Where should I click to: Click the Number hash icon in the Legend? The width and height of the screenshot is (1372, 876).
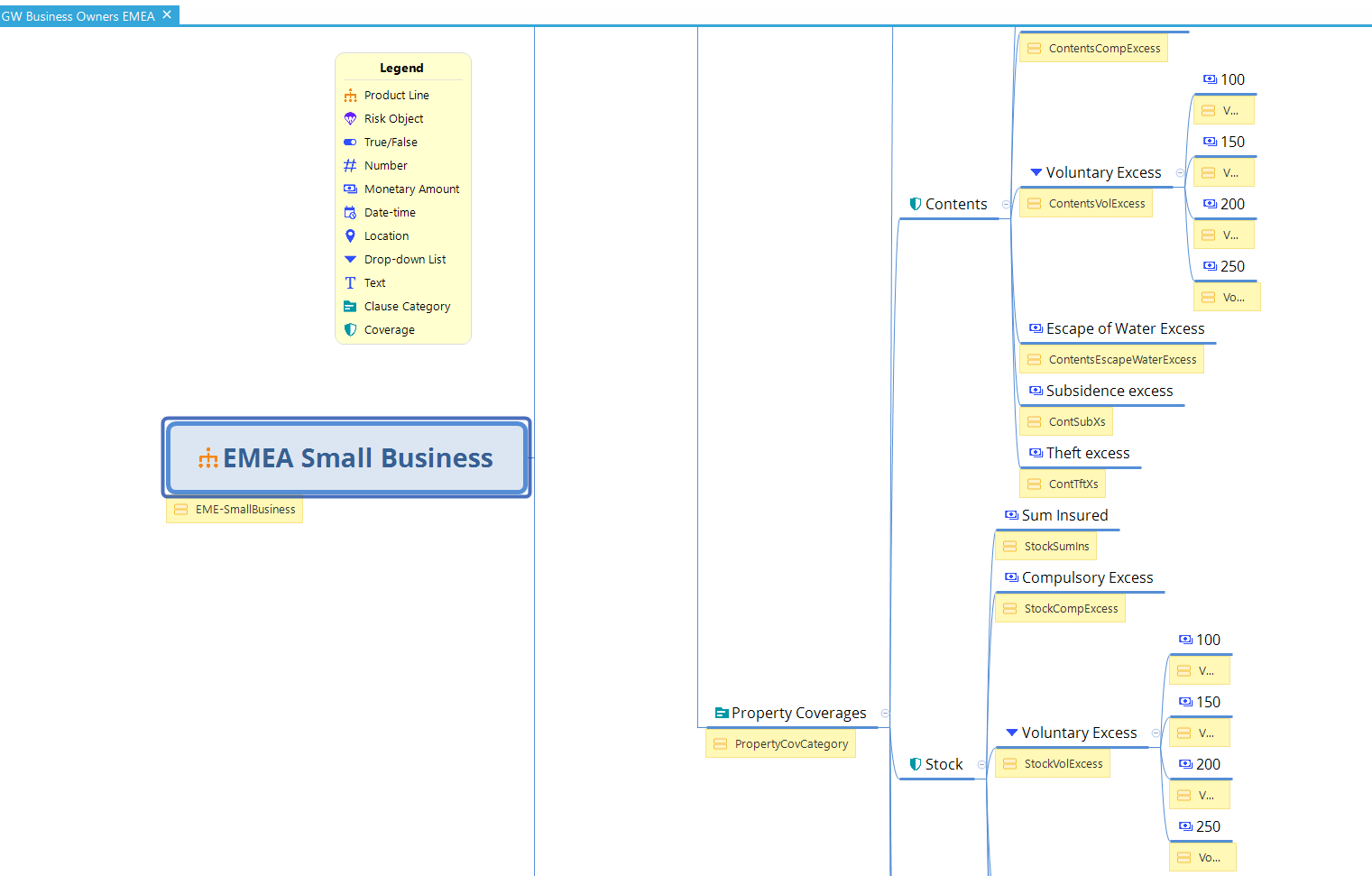[350, 166]
